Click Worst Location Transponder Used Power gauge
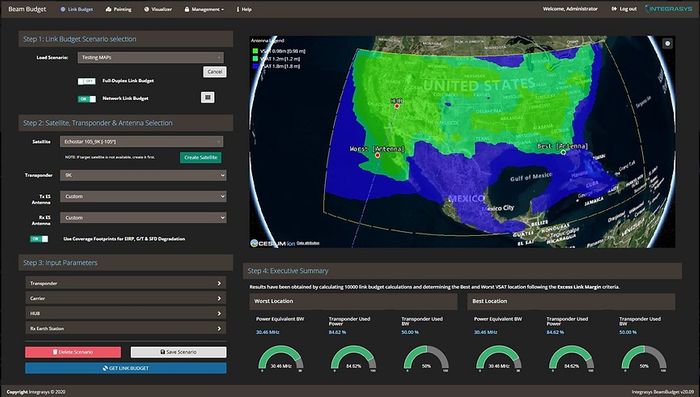700x397 pixels. pyautogui.click(x=354, y=359)
